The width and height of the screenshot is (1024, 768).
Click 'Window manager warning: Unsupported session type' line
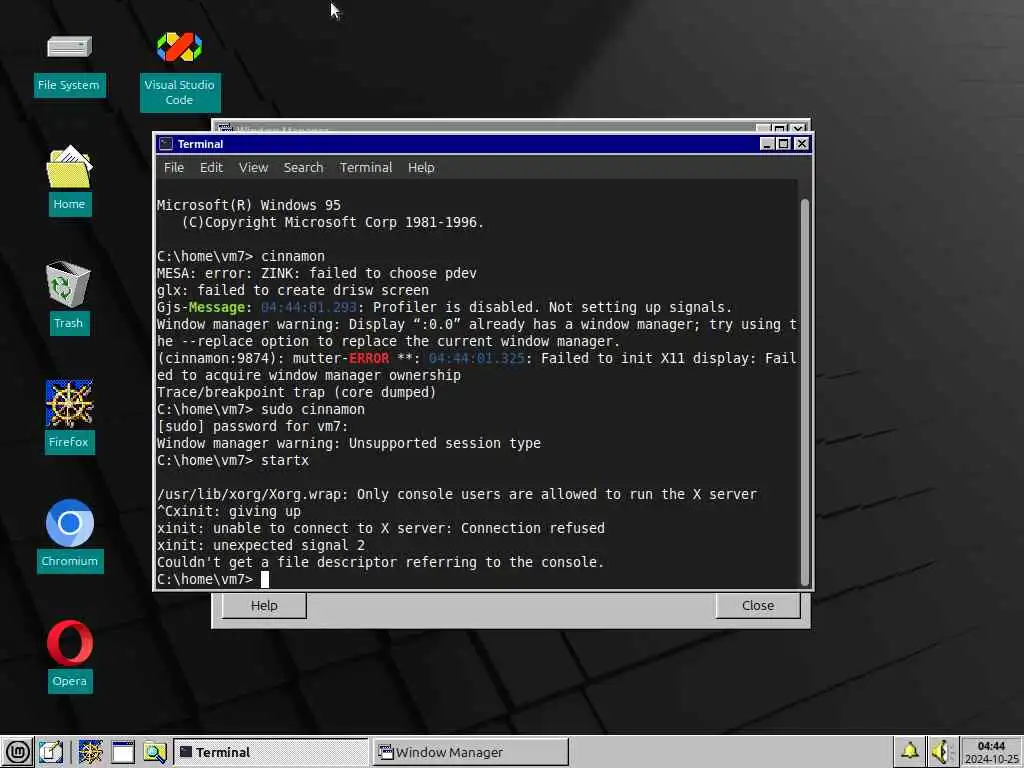tap(349, 443)
